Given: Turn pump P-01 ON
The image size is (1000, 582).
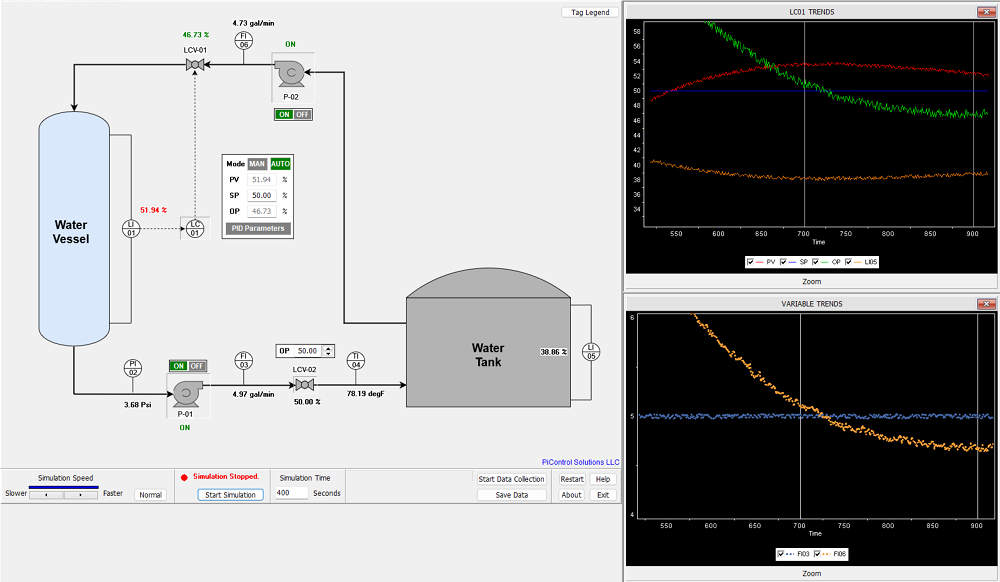Looking at the screenshot, I should click(x=179, y=366).
